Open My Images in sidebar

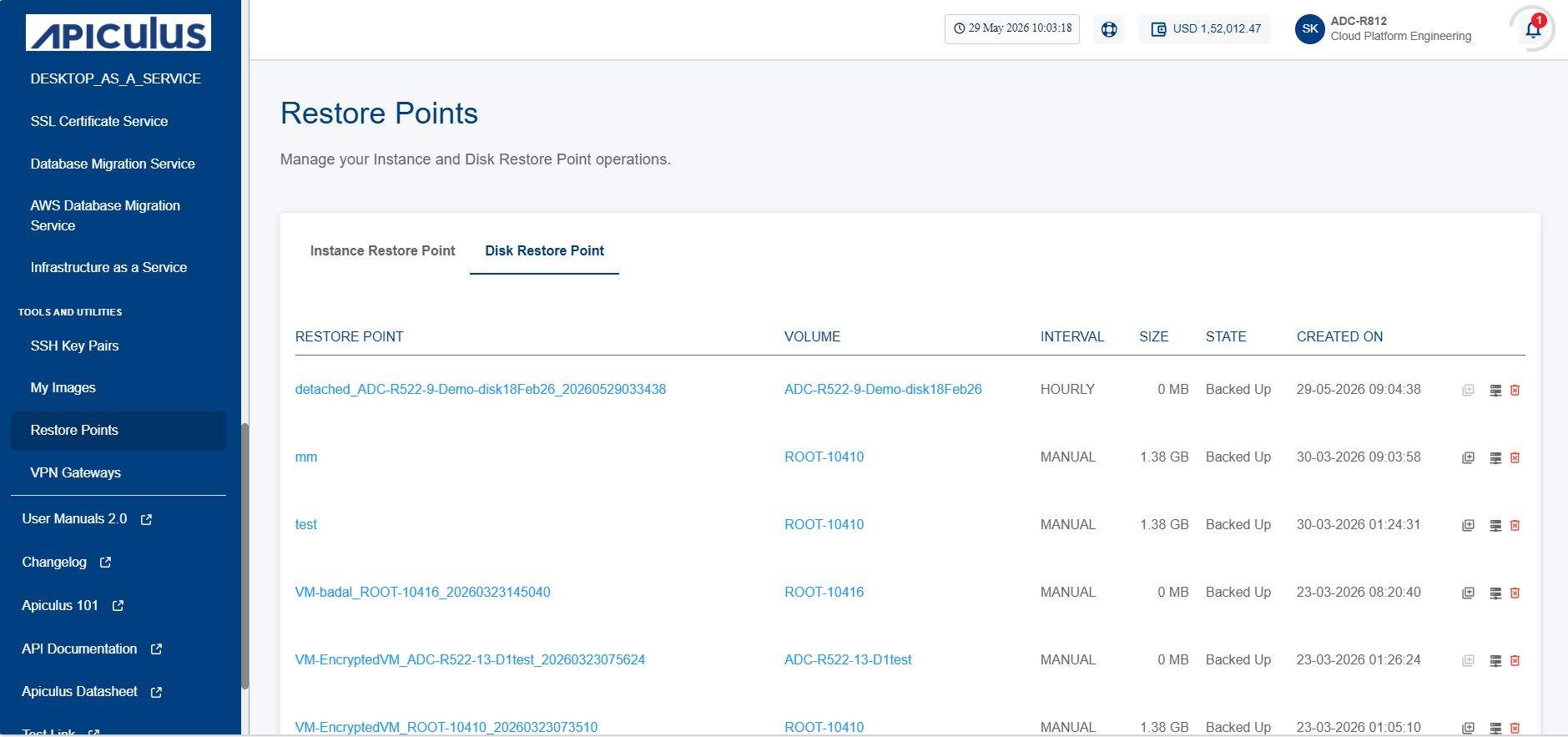63,387
